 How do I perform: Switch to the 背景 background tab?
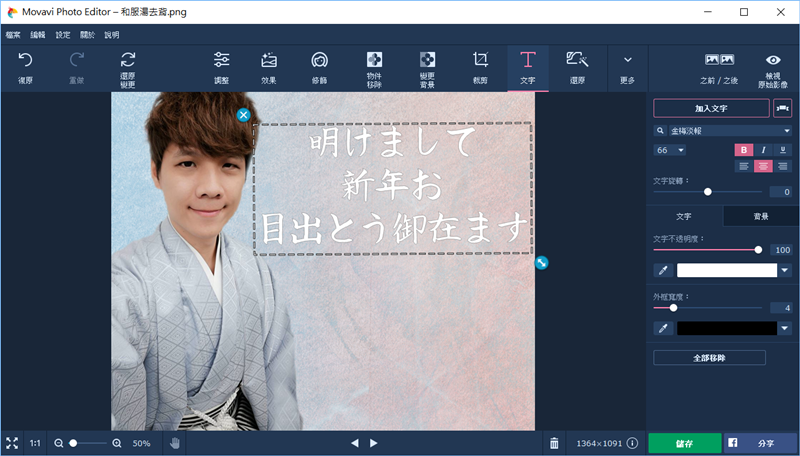(x=761, y=216)
